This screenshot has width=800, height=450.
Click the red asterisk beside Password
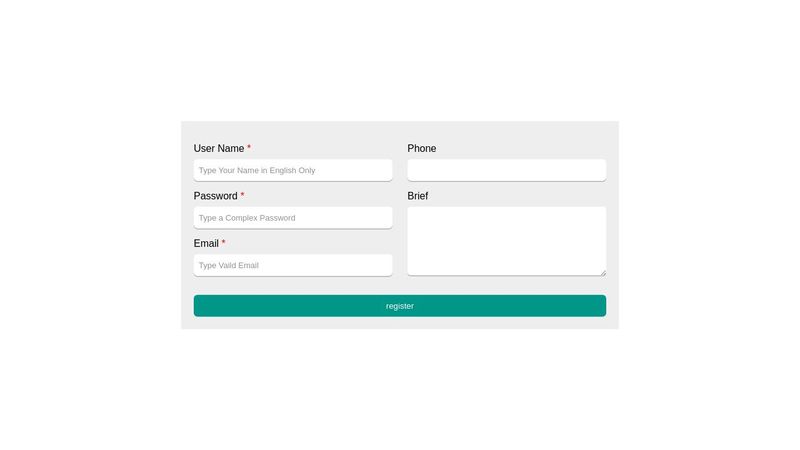(x=242, y=196)
